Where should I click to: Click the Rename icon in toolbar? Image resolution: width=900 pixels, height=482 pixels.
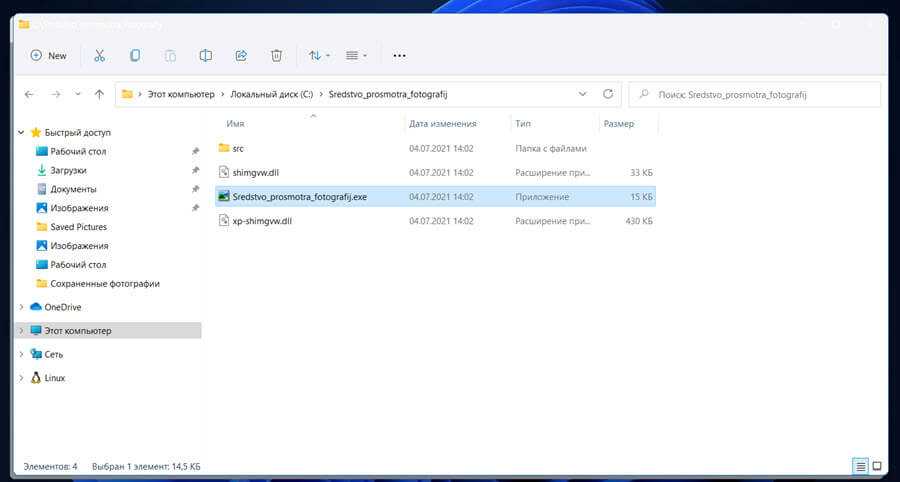click(x=206, y=56)
